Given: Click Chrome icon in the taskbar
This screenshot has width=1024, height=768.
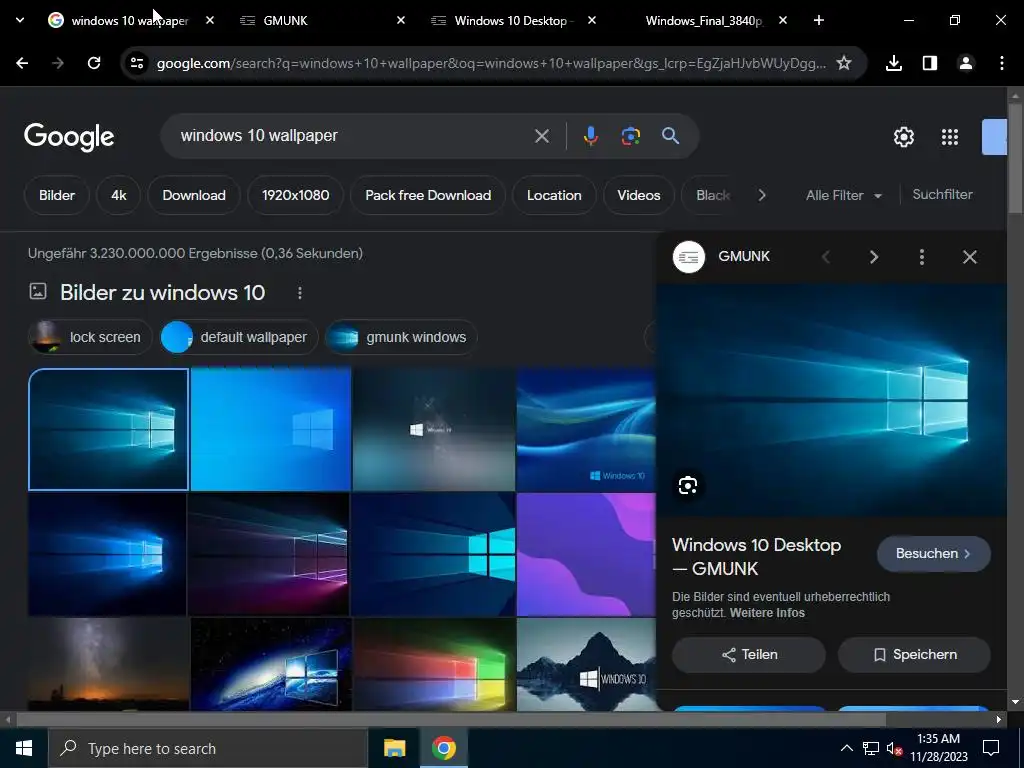Looking at the screenshot, I should [443, 748].
